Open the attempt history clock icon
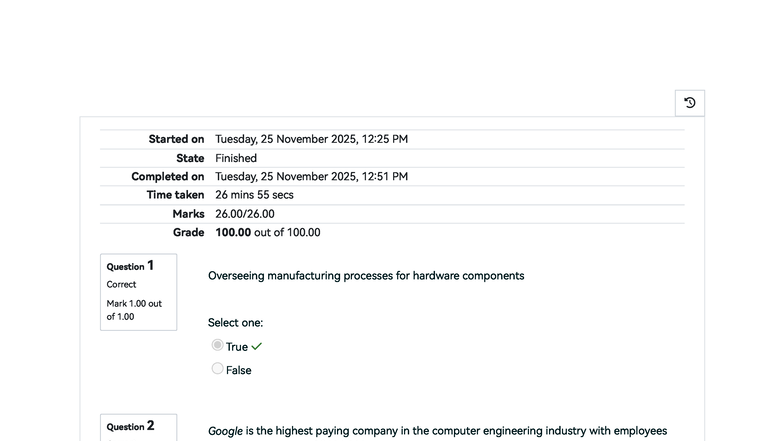Viewport: 784px width, 441px height. click(x=690, y=103)
